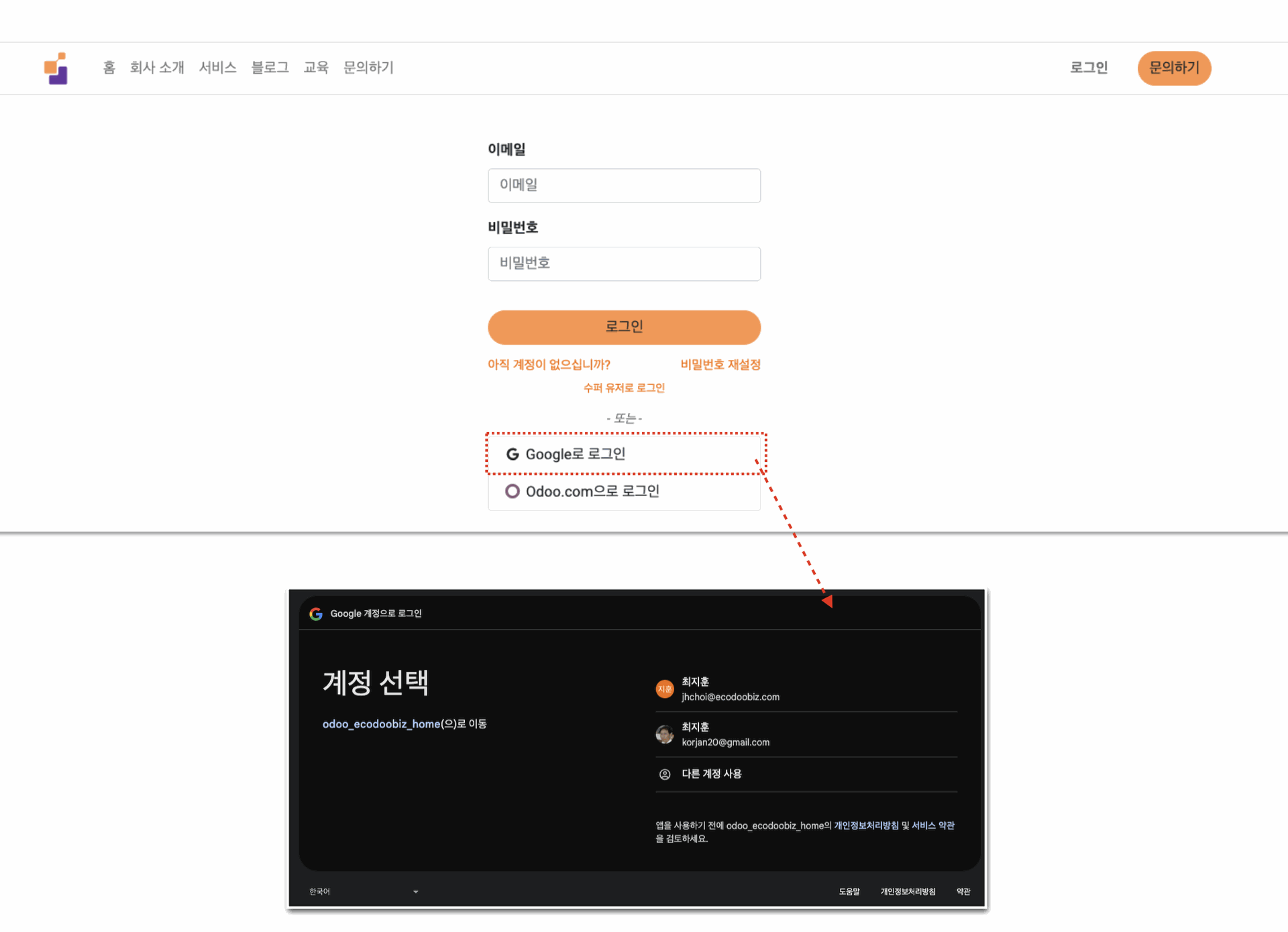This screenshot has width=1288, height=932.
Task: Choose 다른 계정 사용
Action: point(806,774)
